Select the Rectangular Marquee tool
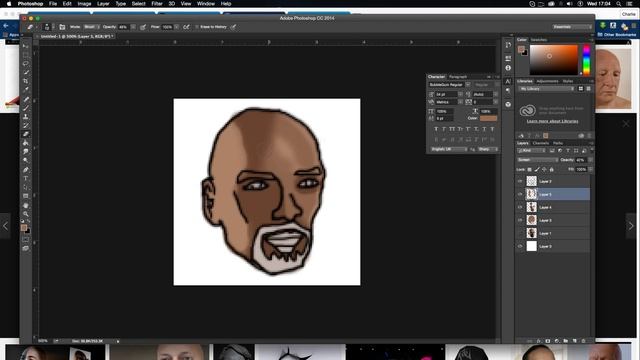This screenshot has height=360, width=640. point(26,55)
